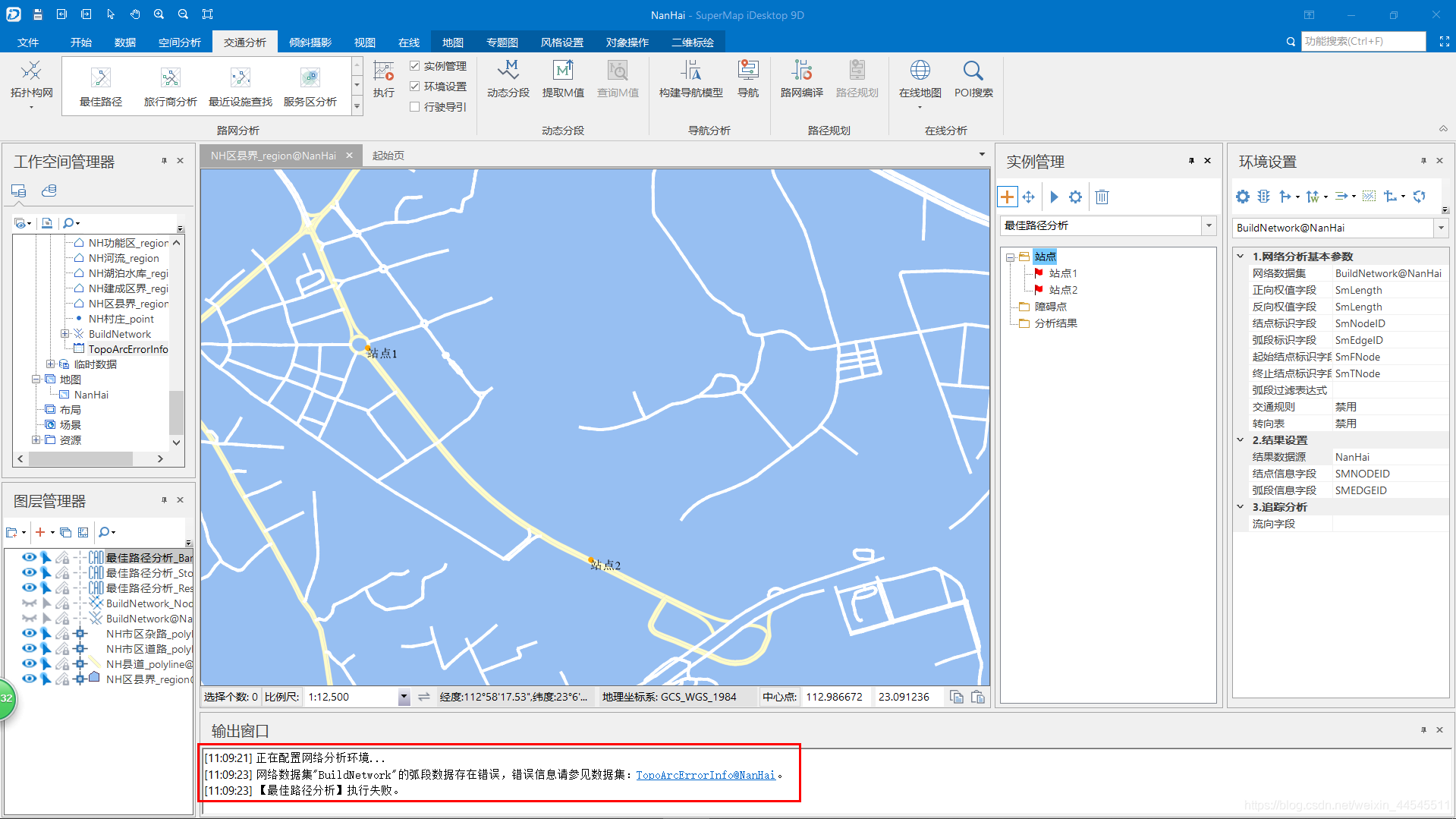The height and width of the screenshot is (819, 1456).
Task: Switch to the 风格设置 ribbon tab
Action: pyautogui.click(x=562, y=43)
